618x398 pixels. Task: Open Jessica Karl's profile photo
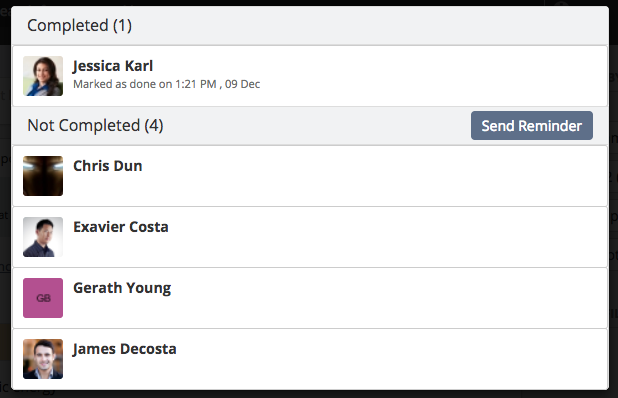tap(43, 76)
